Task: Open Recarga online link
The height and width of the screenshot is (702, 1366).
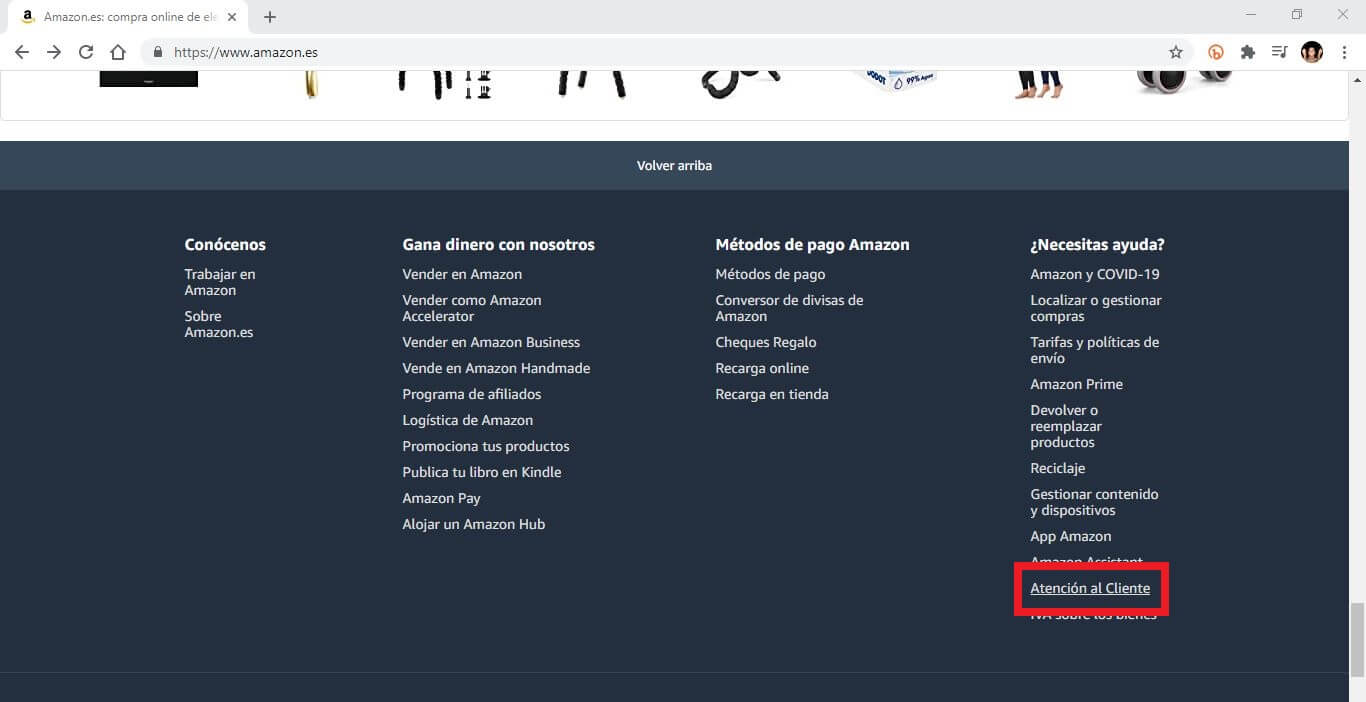Action: [x=762, y=368]
